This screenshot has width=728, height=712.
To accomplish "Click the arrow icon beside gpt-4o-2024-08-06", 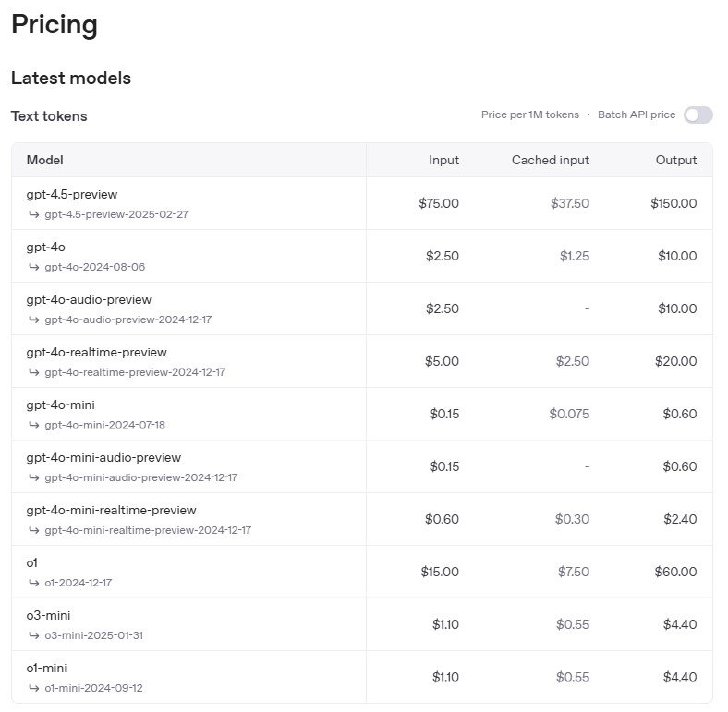I will click(x=34, y=267).
